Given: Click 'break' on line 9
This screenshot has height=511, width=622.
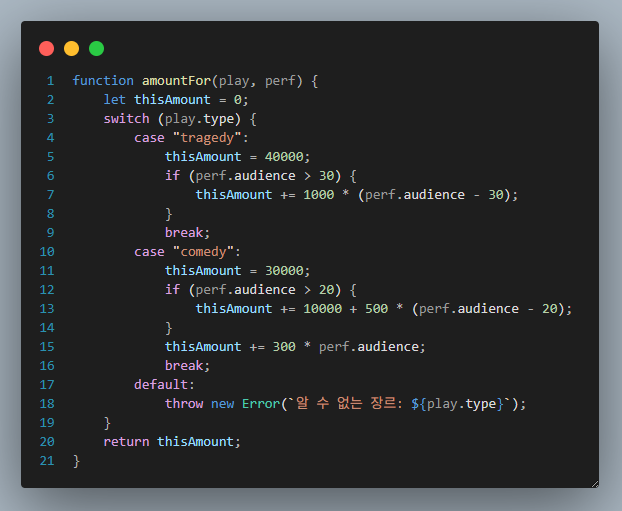Looking at the screenshot, I should coord(184,233).
